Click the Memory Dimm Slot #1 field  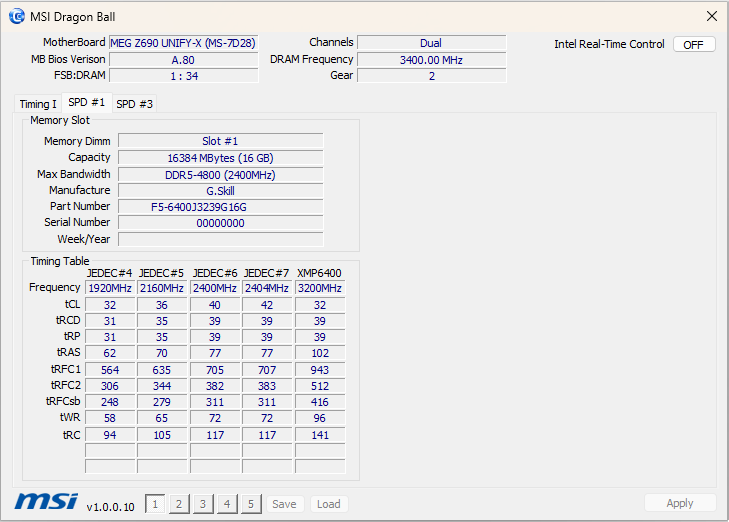(x=220, y=141)
